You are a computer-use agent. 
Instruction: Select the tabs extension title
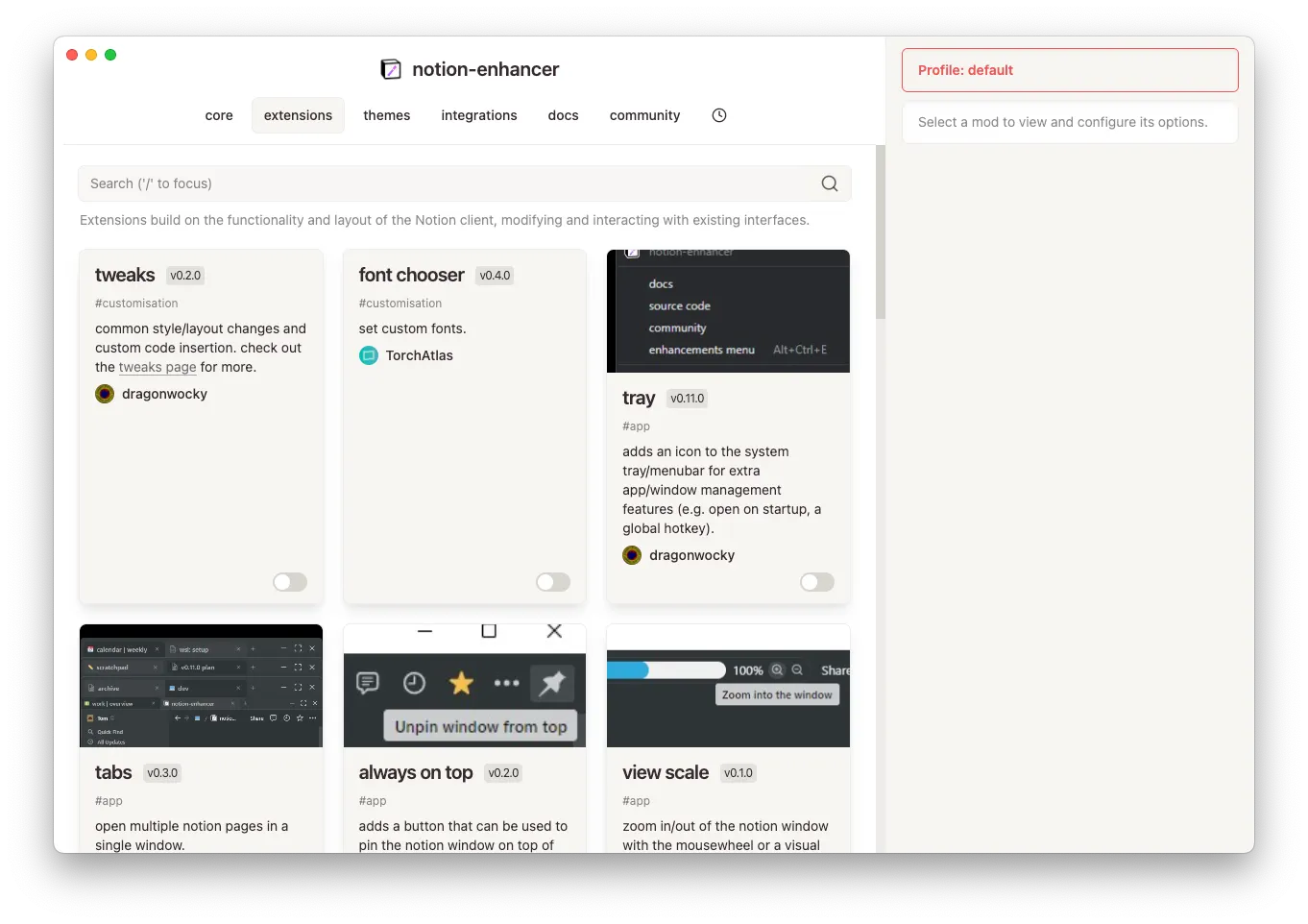[113, 772]
